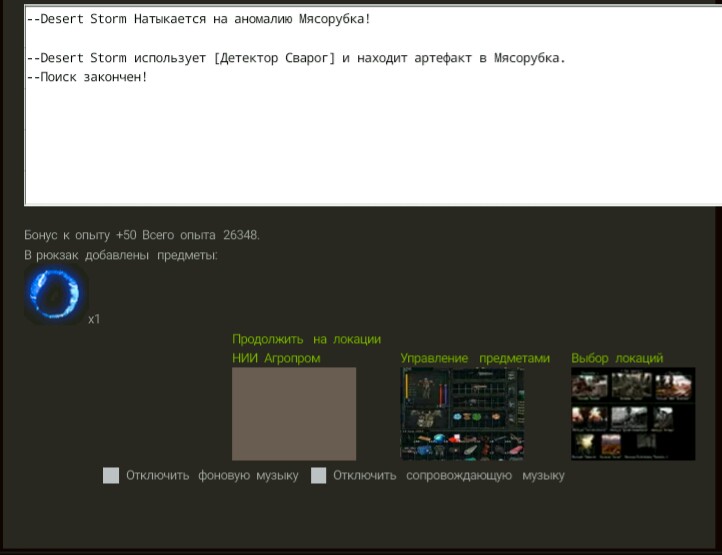The height and width of the screenshot is (555, 722).
Task: Click the x1 item quantity label
Action: coord(94,319)
